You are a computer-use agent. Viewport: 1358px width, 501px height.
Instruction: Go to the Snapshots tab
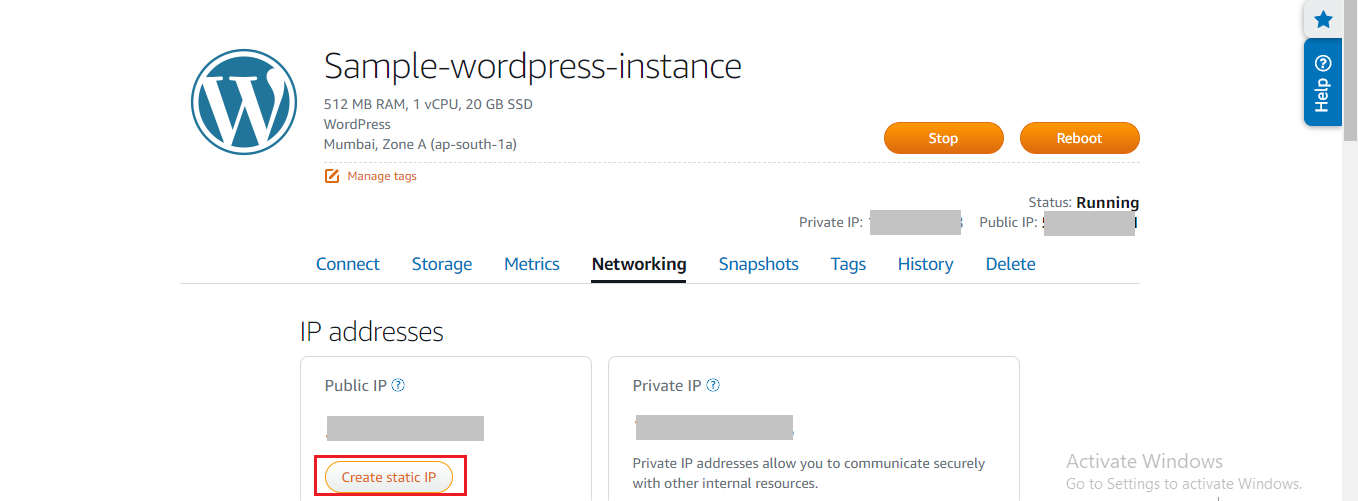click(x=758, y=264)
